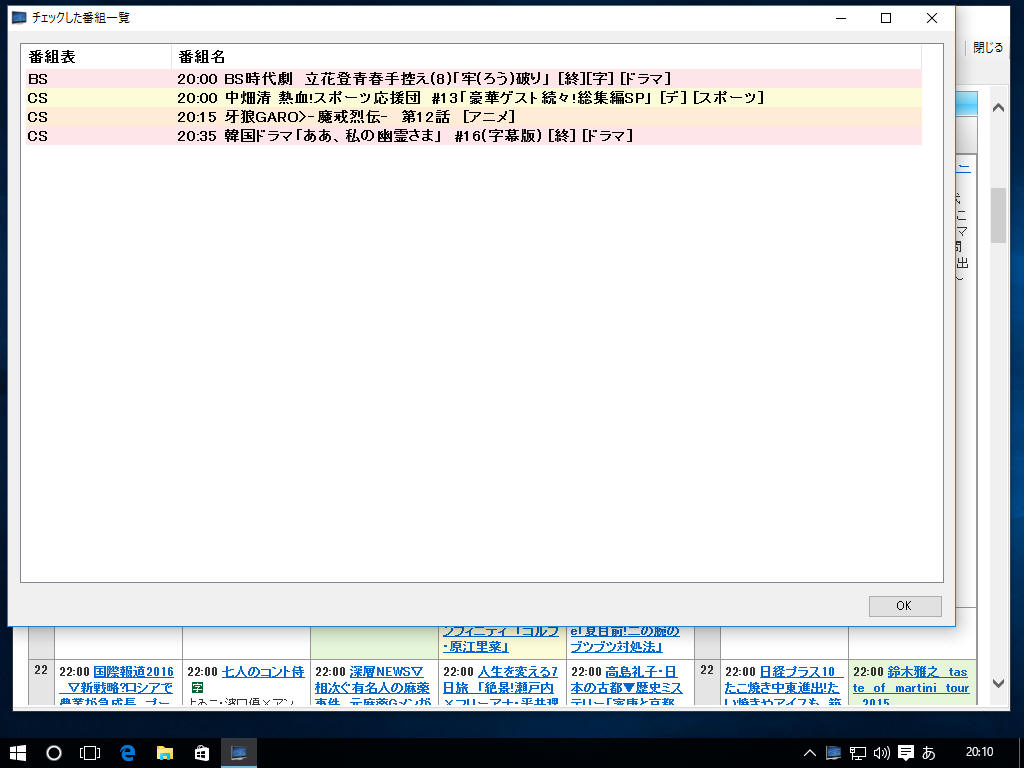The width and height of the screenshot is (1024, 768).
Task: Click the scroll-down arrow of background program guide
Action: coord(999,683)
